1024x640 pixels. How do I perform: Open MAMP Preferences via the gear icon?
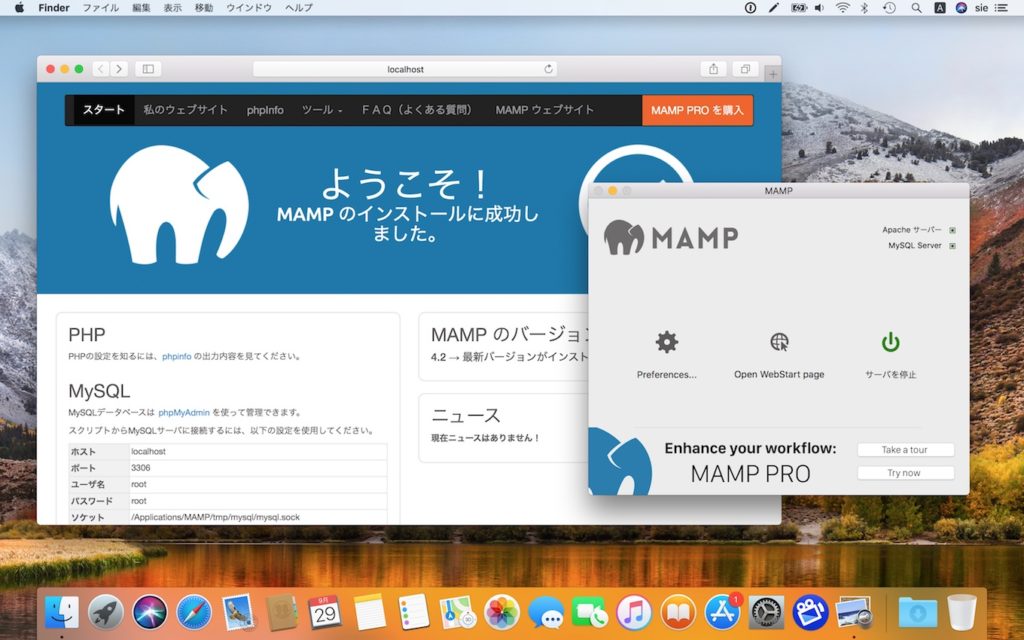coord(665,342)
